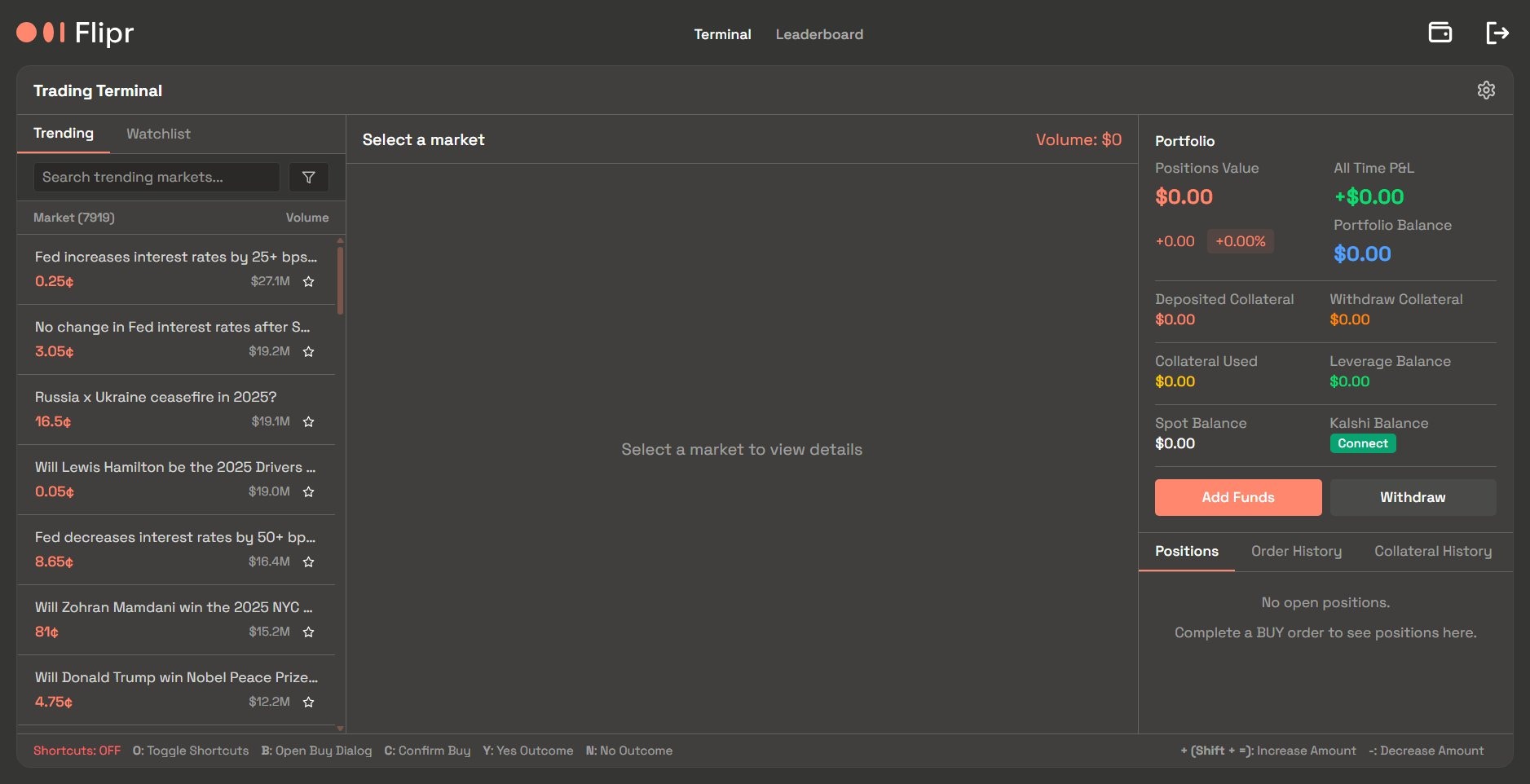Click the logout icon at top right
1530x784 pixels.
(x=1498, y=33)
